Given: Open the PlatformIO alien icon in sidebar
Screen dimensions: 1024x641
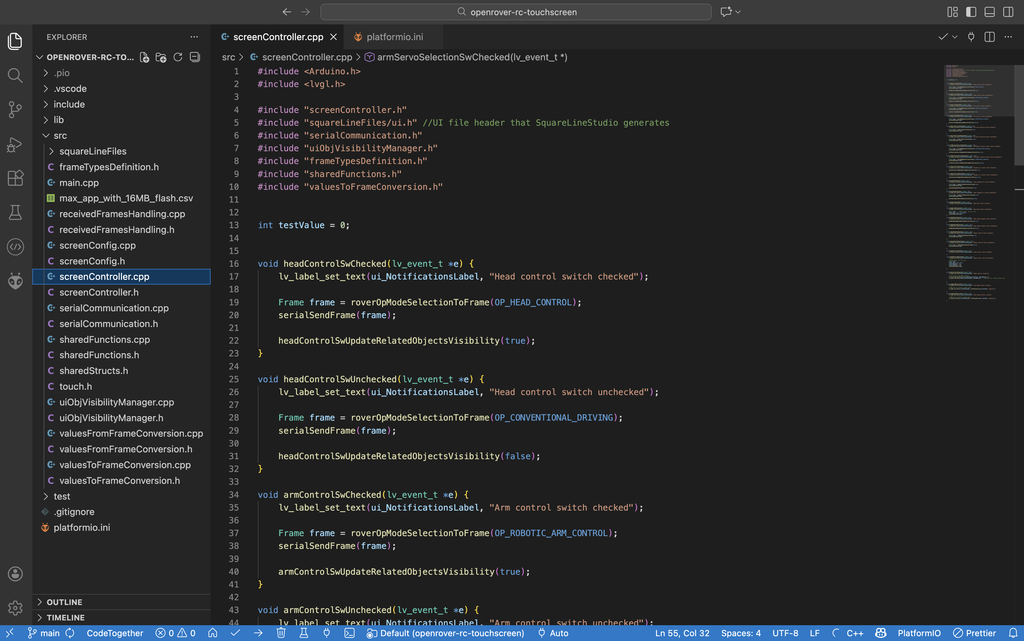Looking at the screenshot, I should [15, 281].
